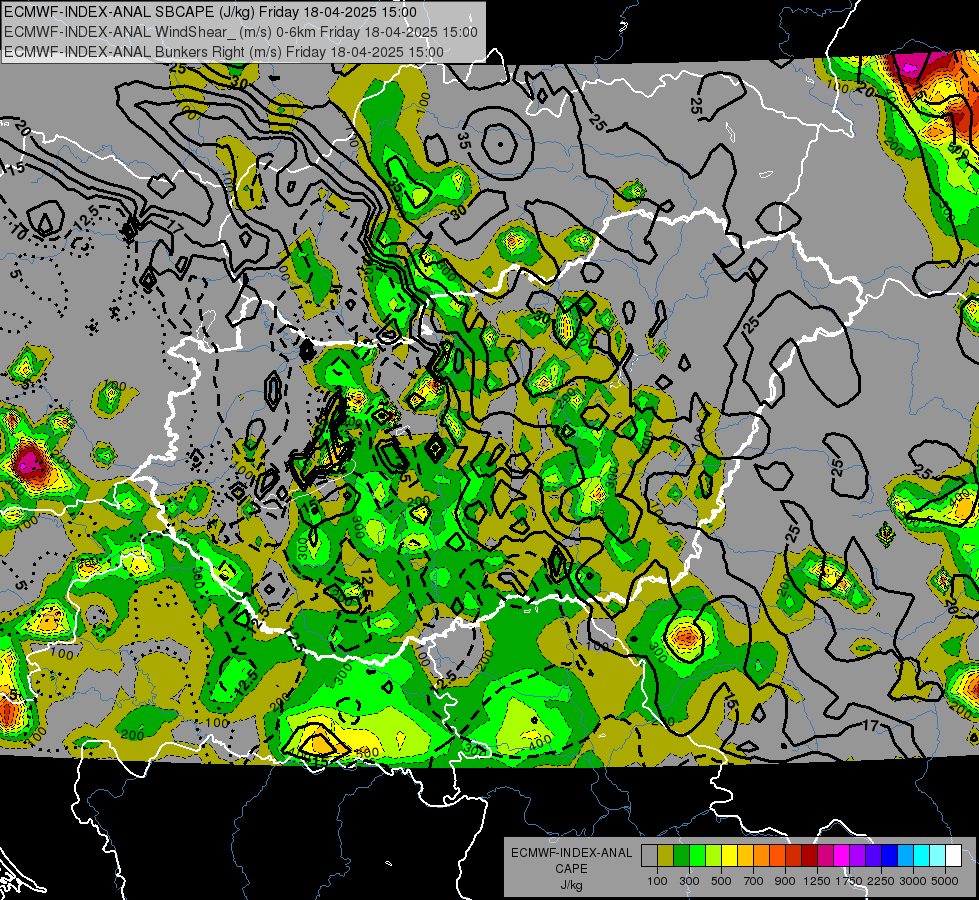Select the dark red legend swatch
979x900 pixels.
809,855
